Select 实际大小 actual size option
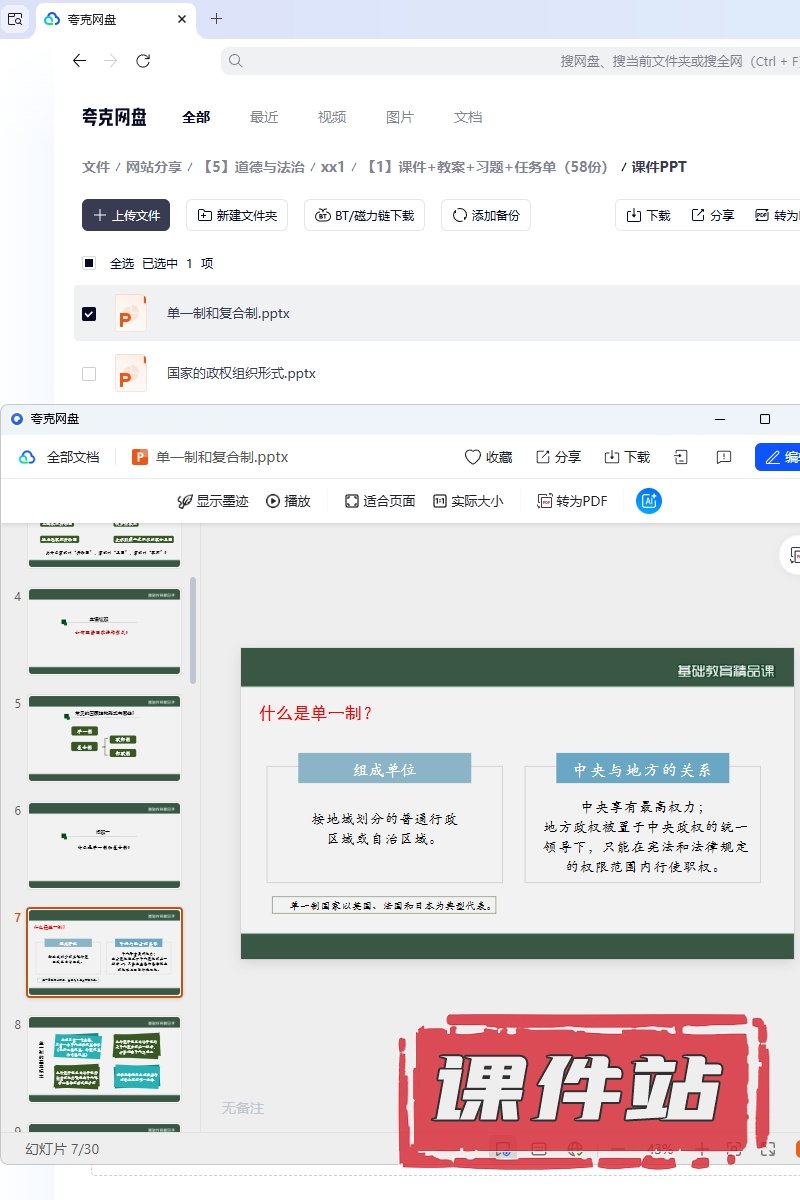 click(x=468, y=501)
